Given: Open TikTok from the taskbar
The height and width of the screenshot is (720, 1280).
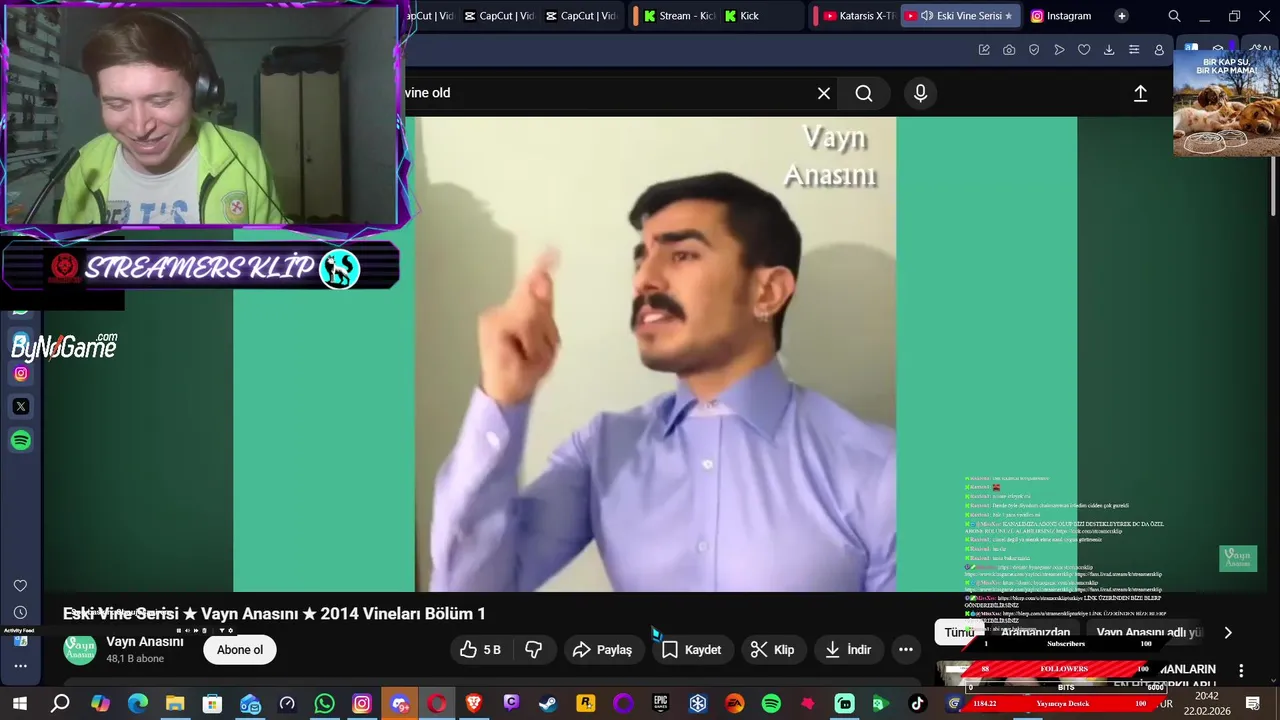Looking at the screenshot, I should (917, 704).
